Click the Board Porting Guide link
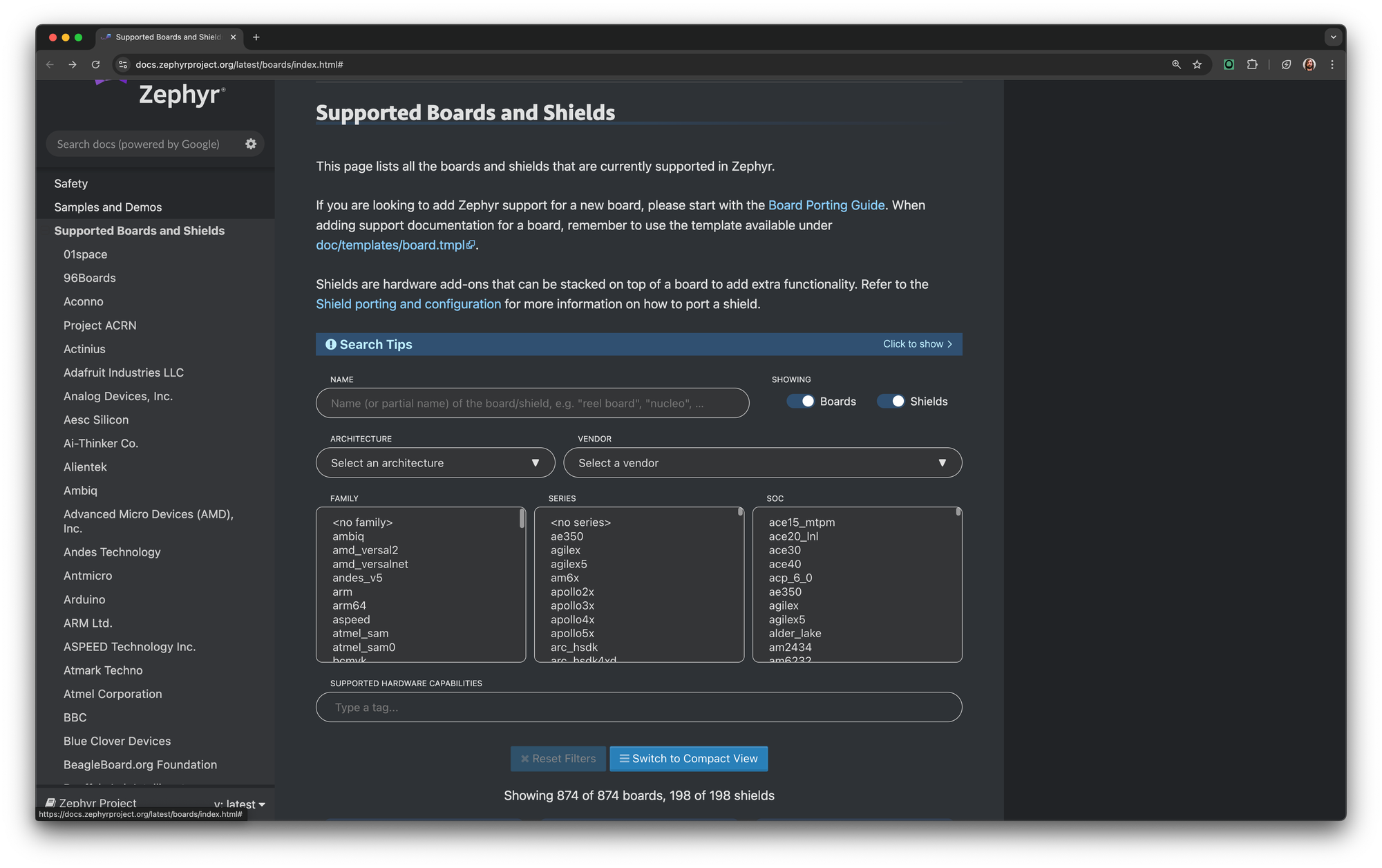The image size is (1382, 868). tap(826, 205)
